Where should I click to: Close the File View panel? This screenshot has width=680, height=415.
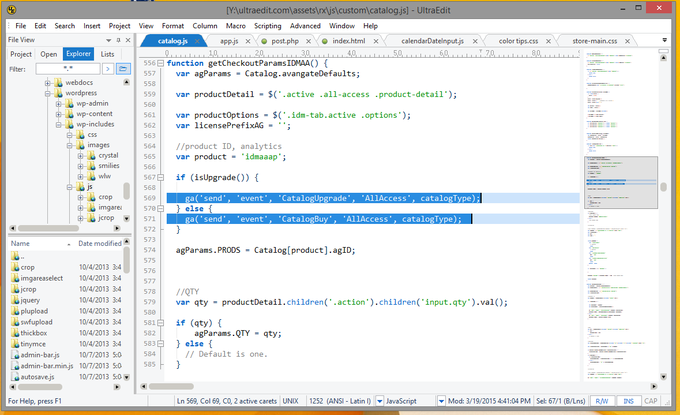pos(128,40)
